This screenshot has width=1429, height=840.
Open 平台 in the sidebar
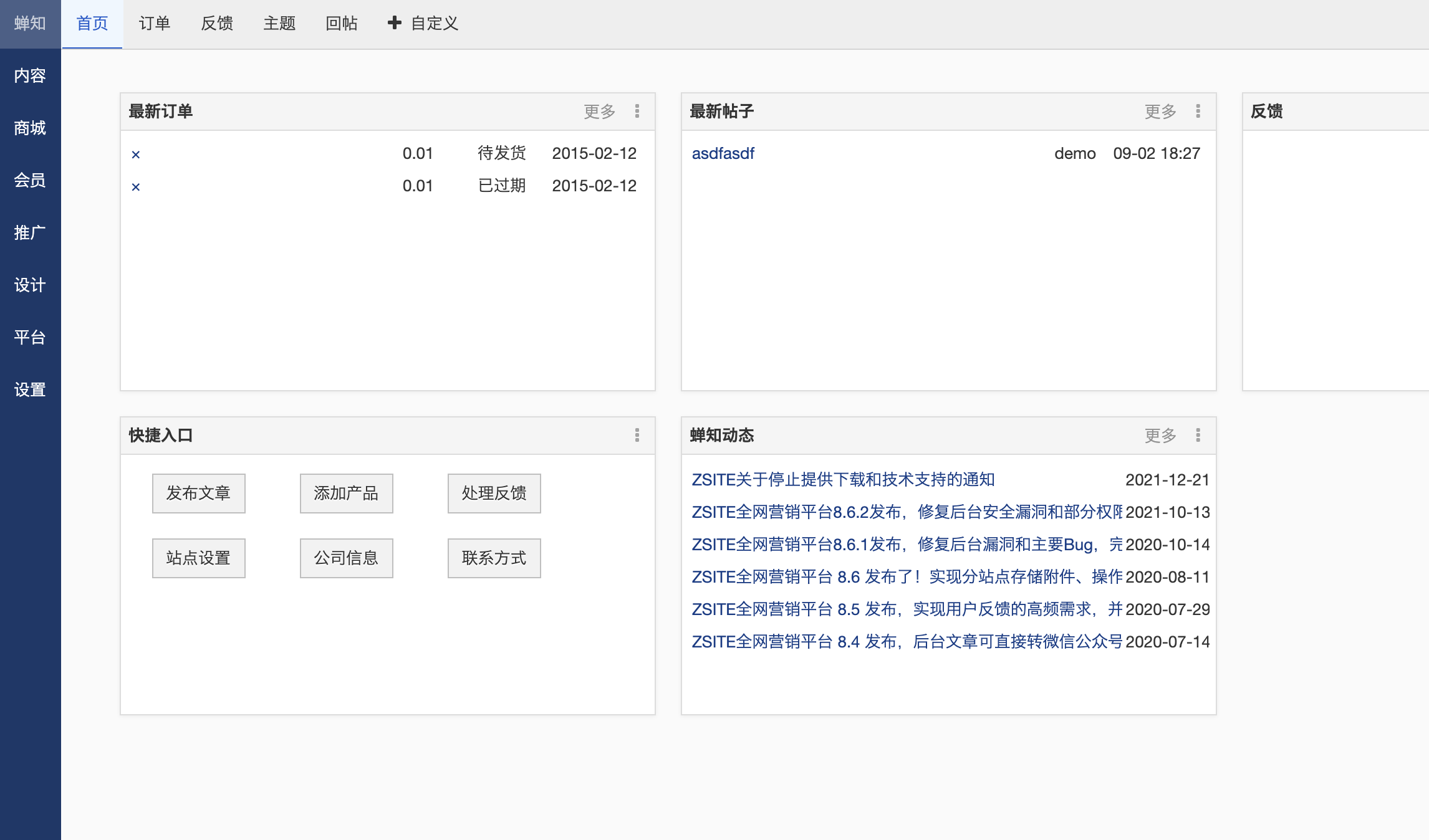point(30,337)
